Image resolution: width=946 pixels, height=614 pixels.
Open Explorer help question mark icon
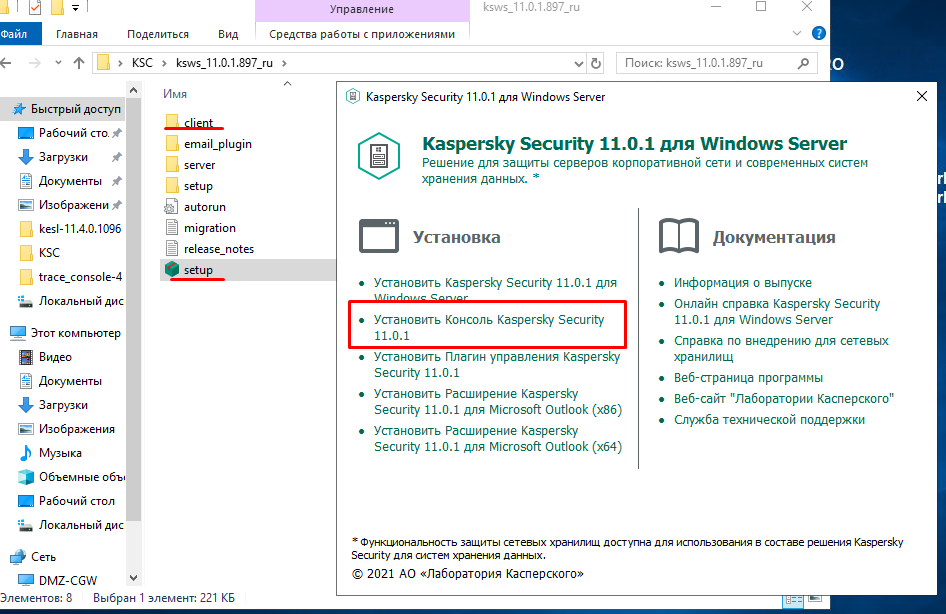pyautogui.click(x=819, y=33)
